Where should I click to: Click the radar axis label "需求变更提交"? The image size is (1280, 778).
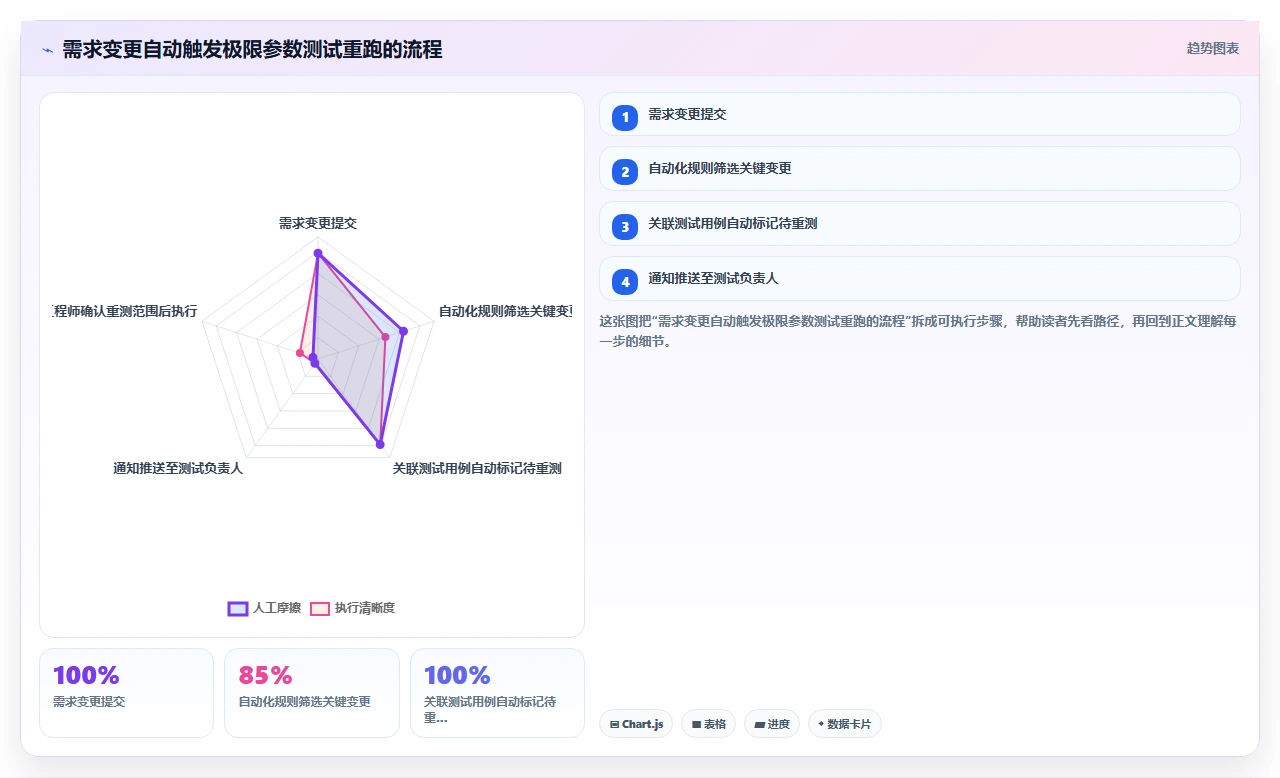point(318,223)
